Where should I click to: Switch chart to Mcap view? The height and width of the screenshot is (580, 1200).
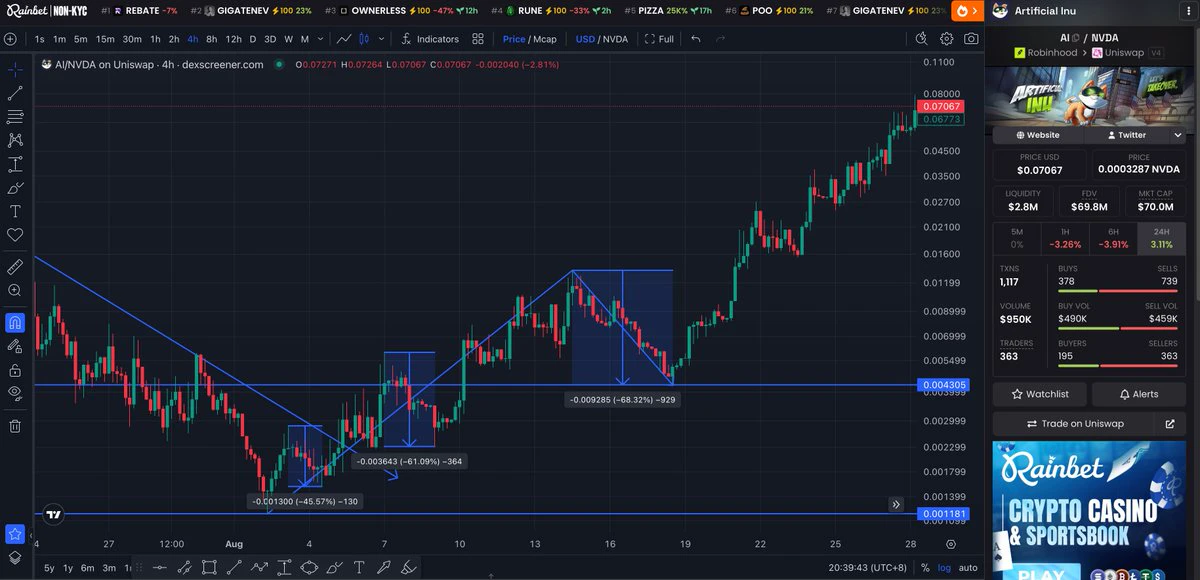pyautogui.click(x=545, y=39)
